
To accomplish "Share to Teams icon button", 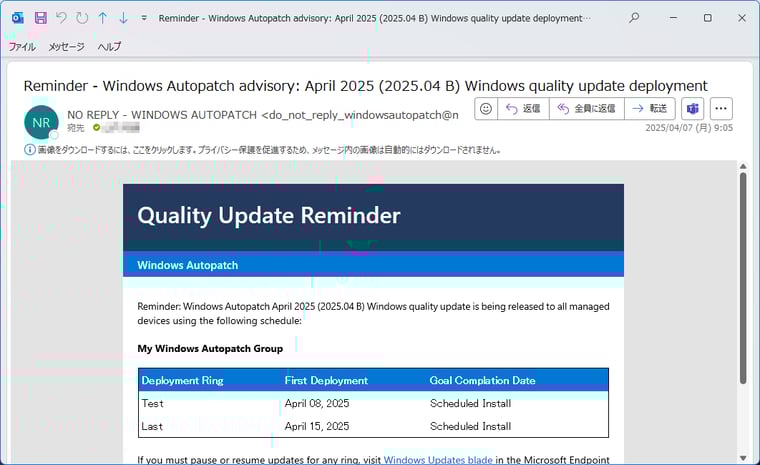I will point(693,109).
